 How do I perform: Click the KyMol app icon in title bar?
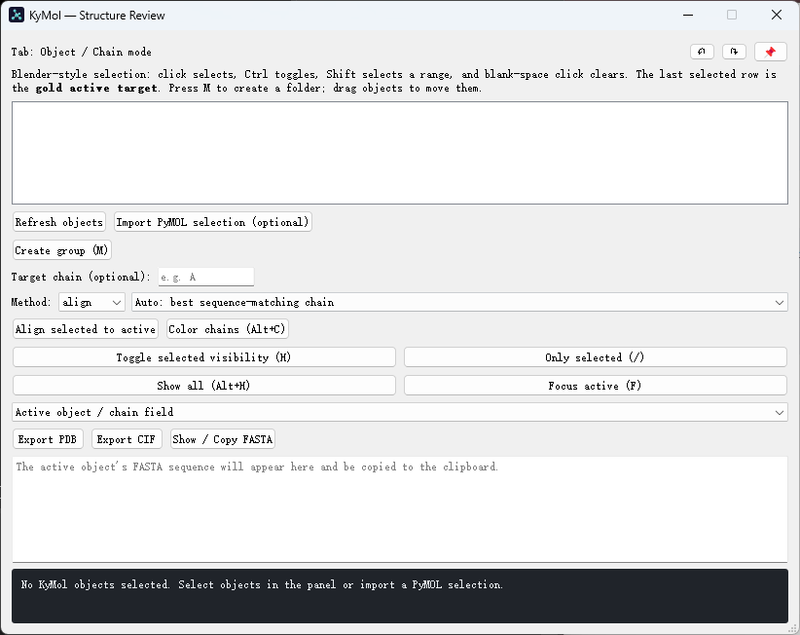(x=16, y=15)
